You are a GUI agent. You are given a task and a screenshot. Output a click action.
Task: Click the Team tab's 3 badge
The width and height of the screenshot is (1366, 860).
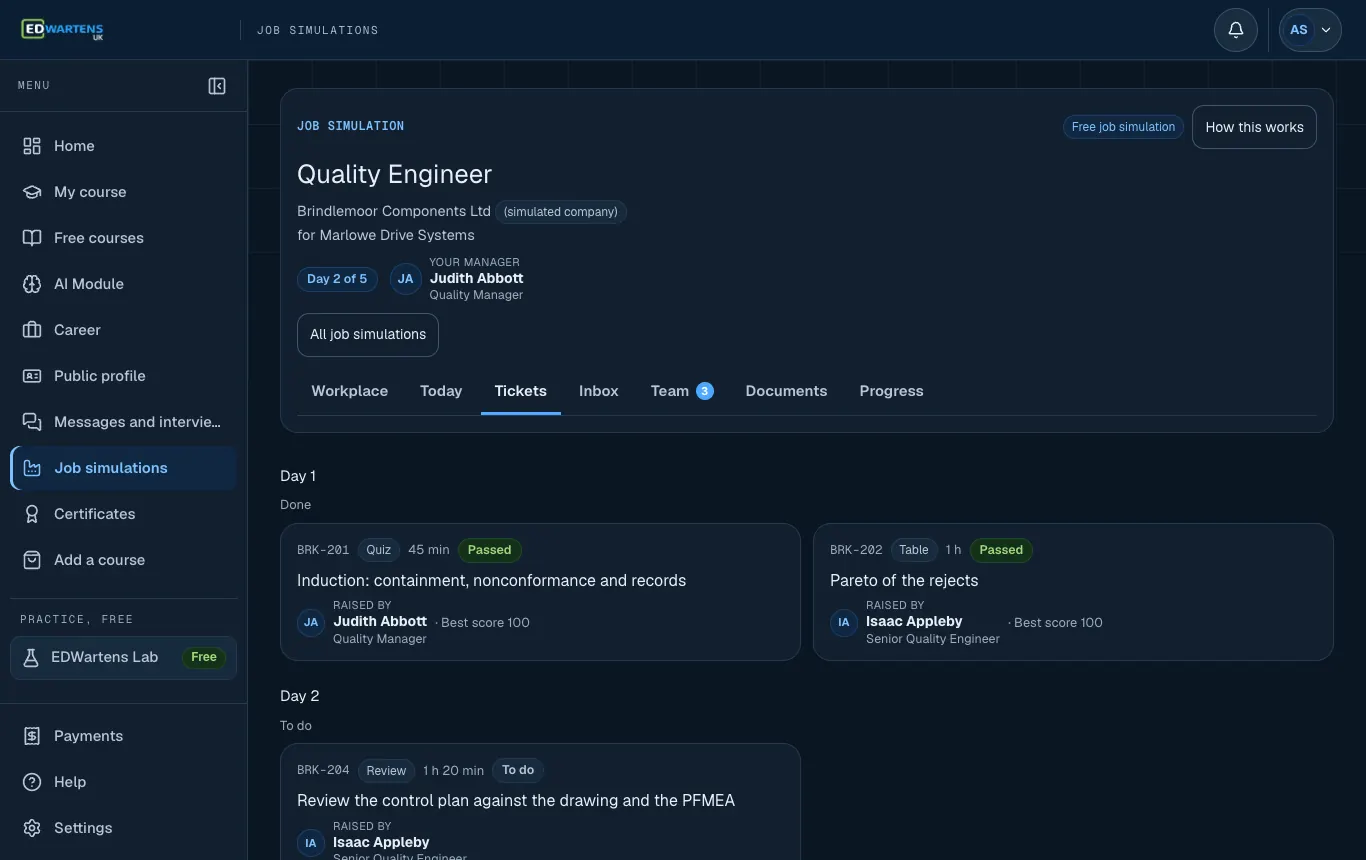tap(705, 391)
